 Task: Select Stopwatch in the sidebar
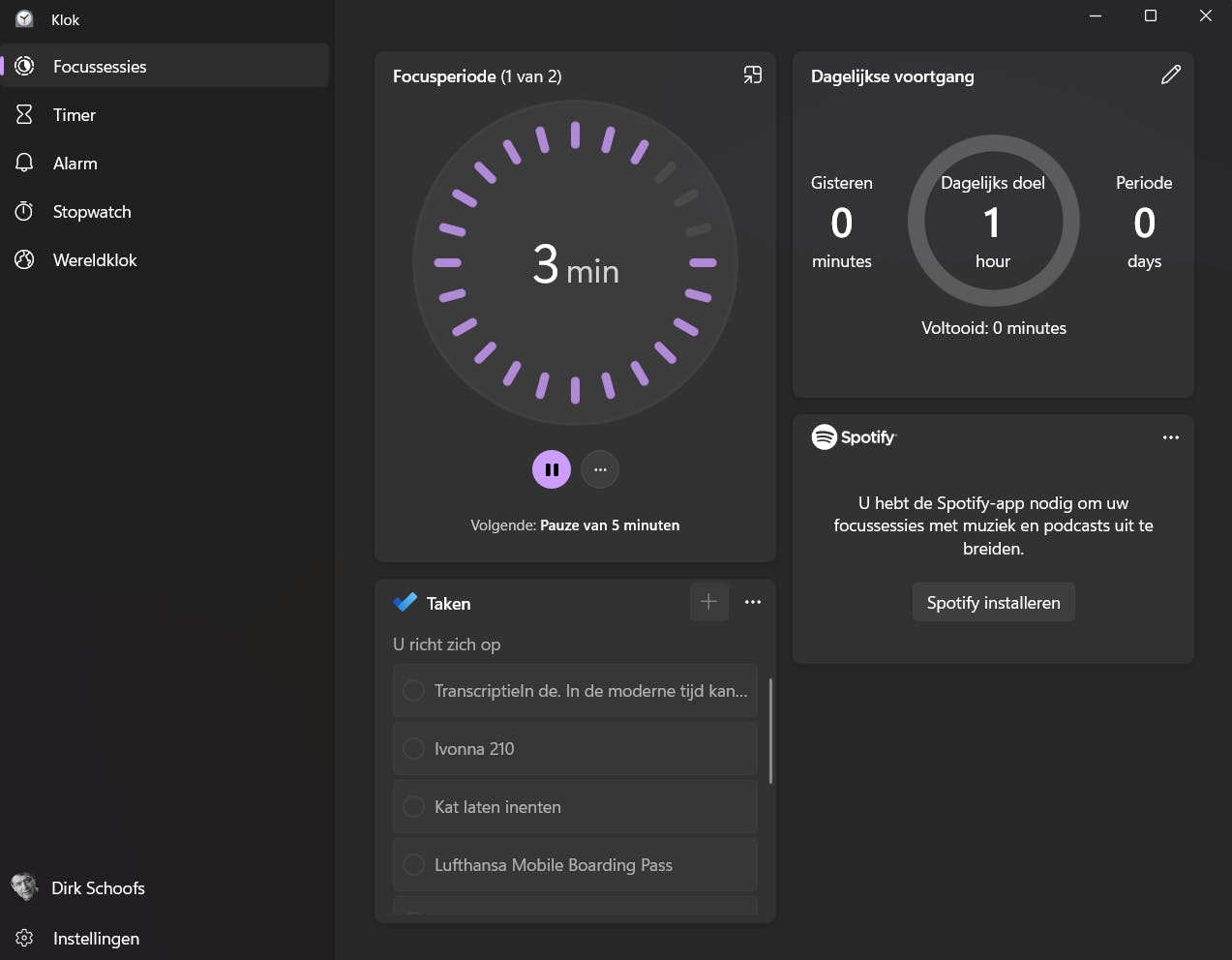pyautogui.click(x=91, y=212)
